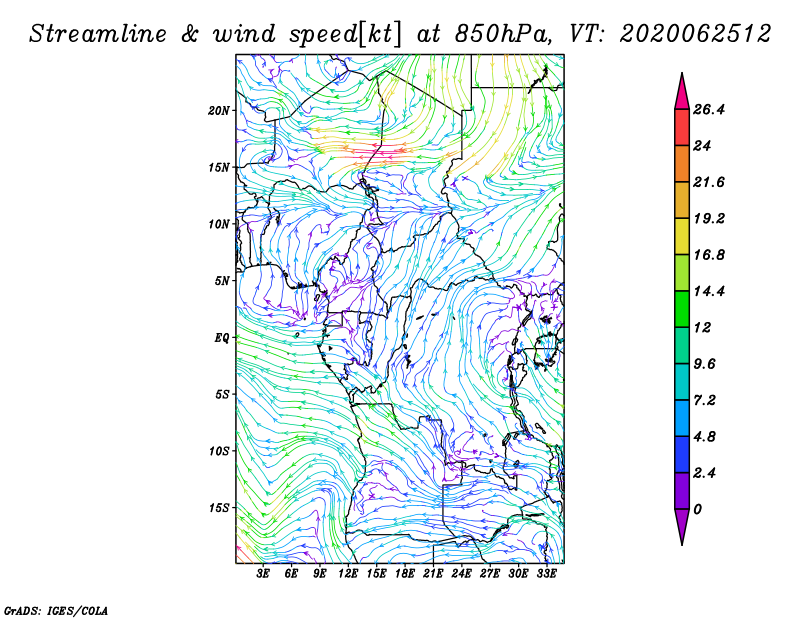The image size is (800, 618).
Task: Click the 3E longitude axis label
Action: click(x=263, y=574)
